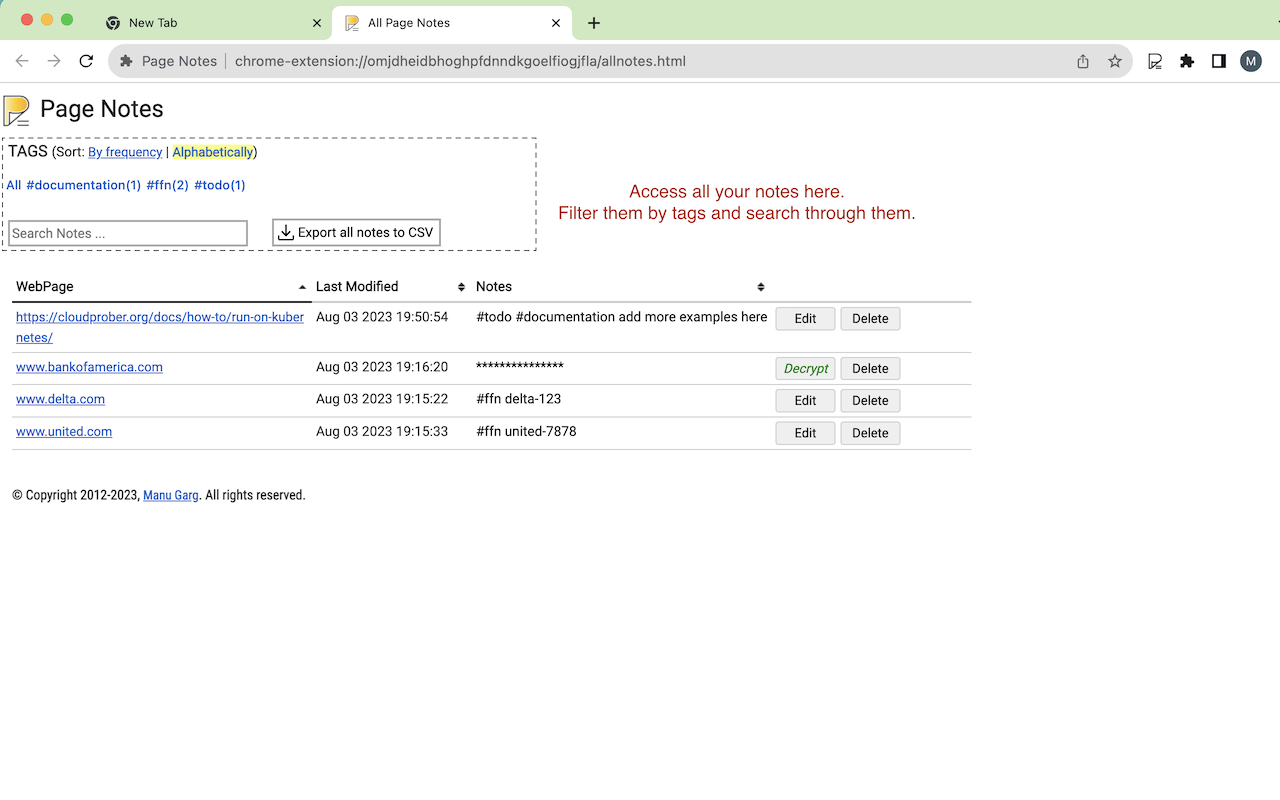Image resolution: width=1280 pixels, height=800 pixels.
Task: Bookmark this page with the star icon
Action: click(1115, 61)
